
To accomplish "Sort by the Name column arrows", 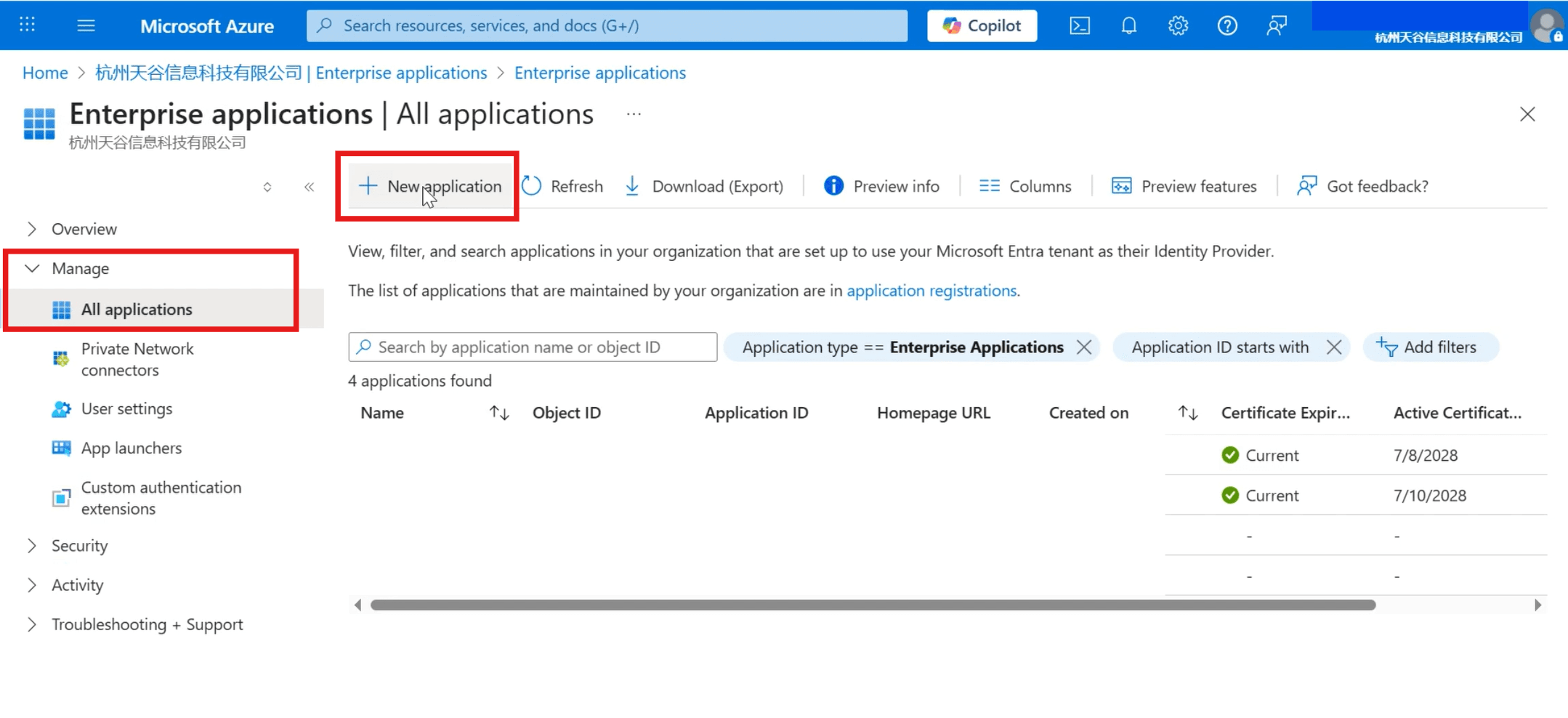I will pos(499,413).
